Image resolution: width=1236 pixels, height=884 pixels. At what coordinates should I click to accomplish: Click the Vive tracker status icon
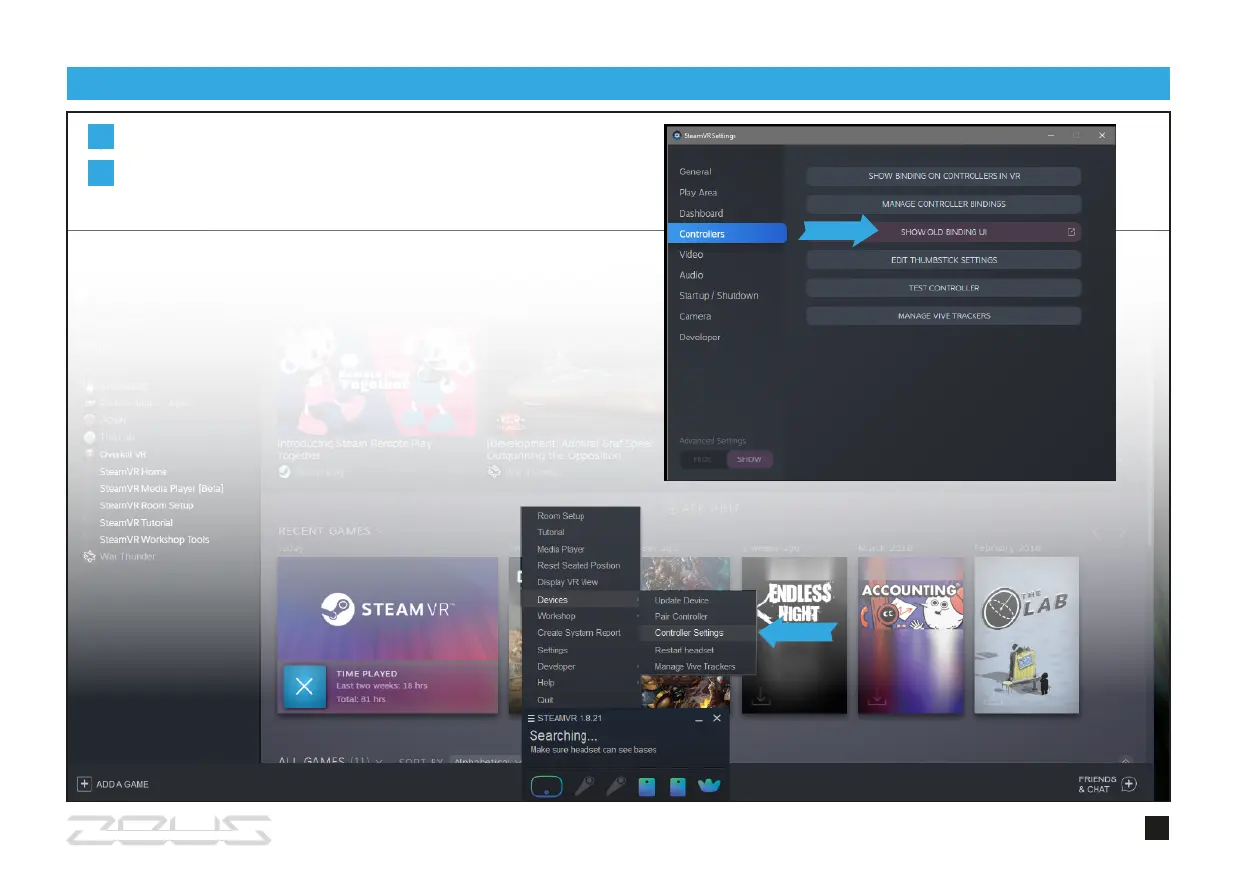click(709, 786)
